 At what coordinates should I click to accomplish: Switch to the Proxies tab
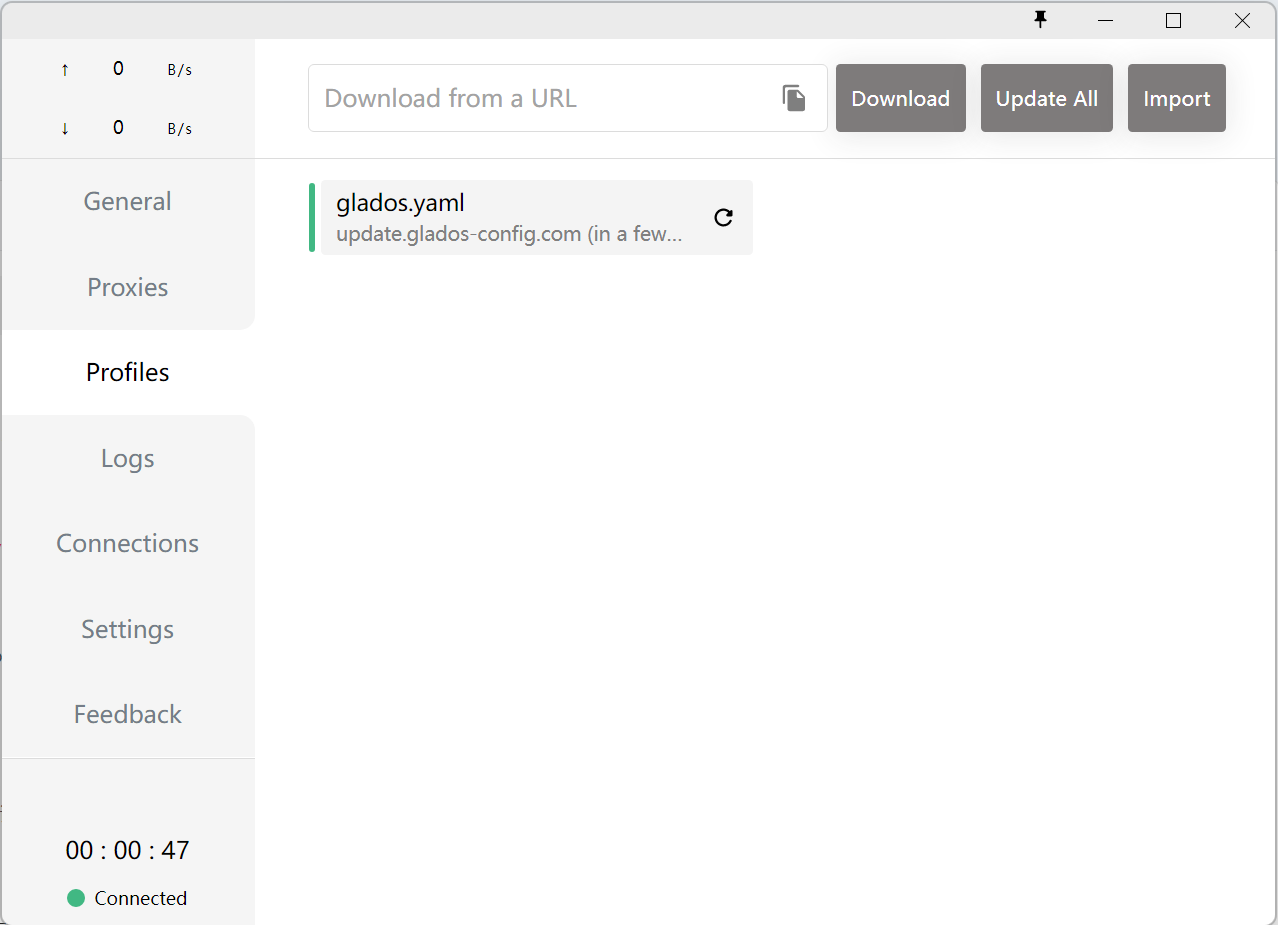click(x=127, y=287)
